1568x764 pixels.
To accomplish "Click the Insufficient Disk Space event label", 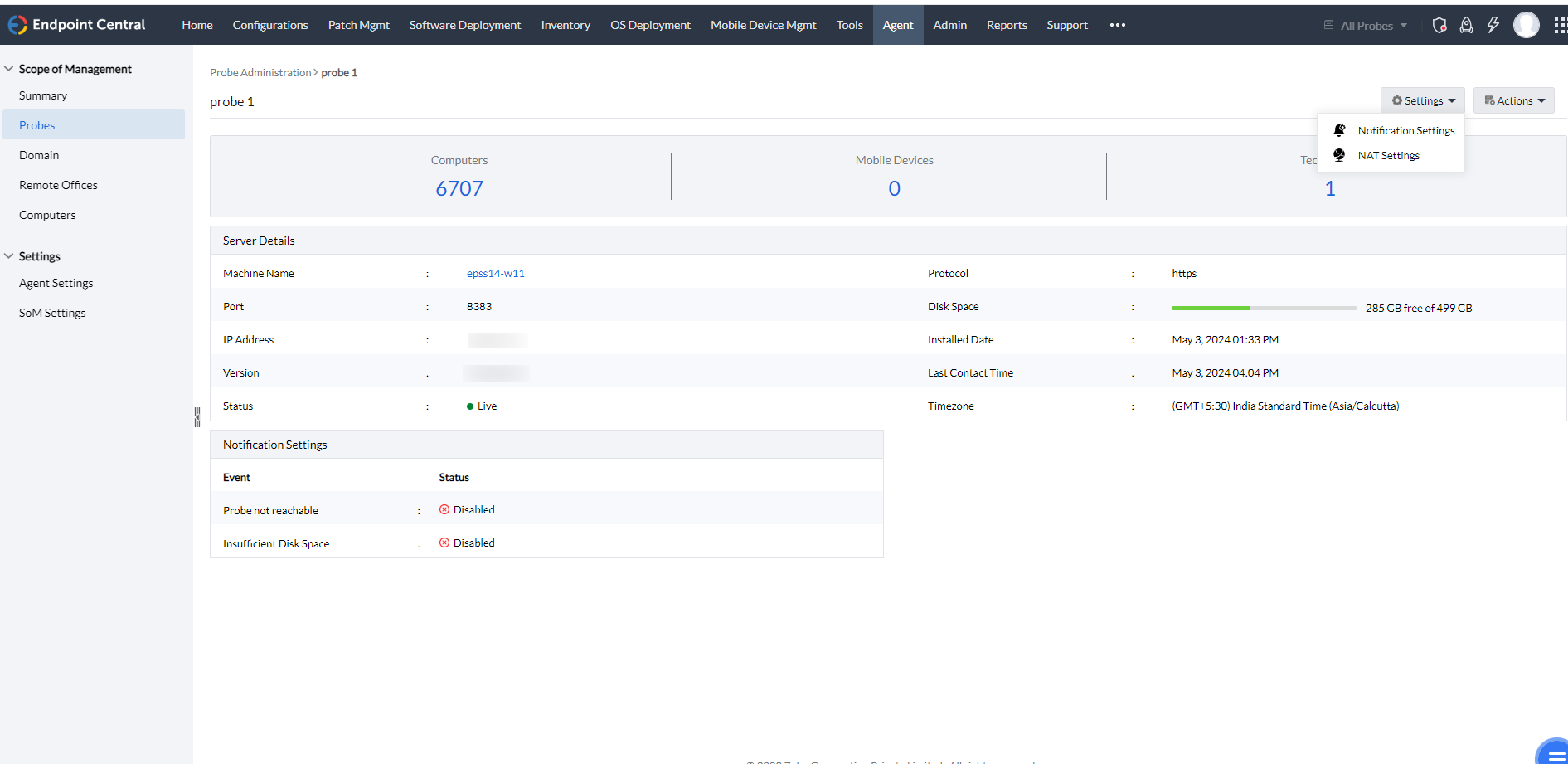I will 276,543.
